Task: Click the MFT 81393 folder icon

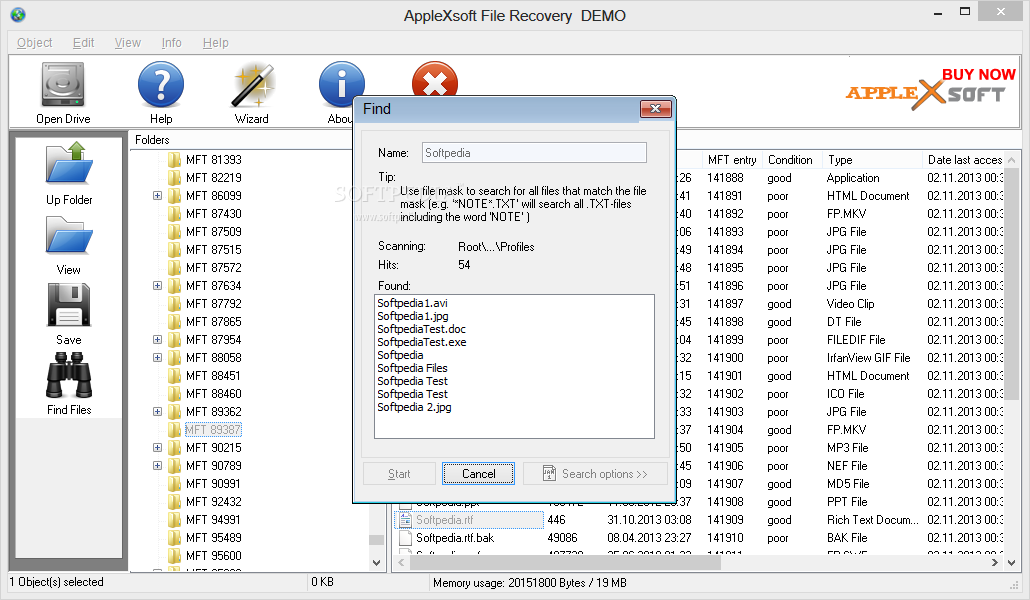Action: coord(173,160)
